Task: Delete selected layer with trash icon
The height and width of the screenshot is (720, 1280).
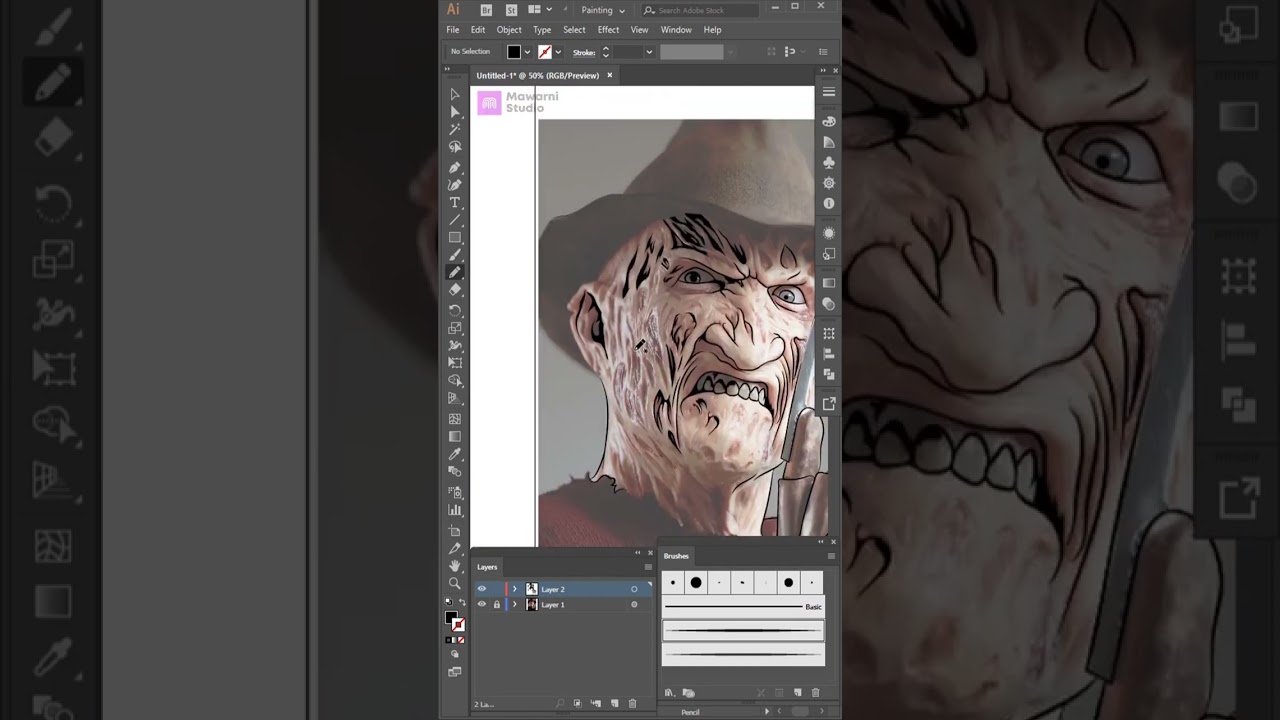Action: click(x=632, y=704)
